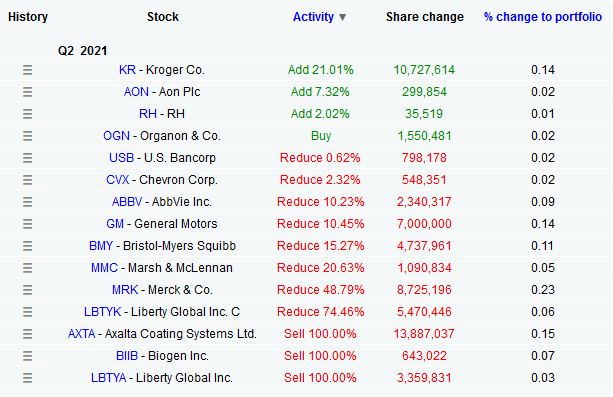Sort by % change to portfolio
Viewport: 613px width, 397px height.
click(543, 17)
